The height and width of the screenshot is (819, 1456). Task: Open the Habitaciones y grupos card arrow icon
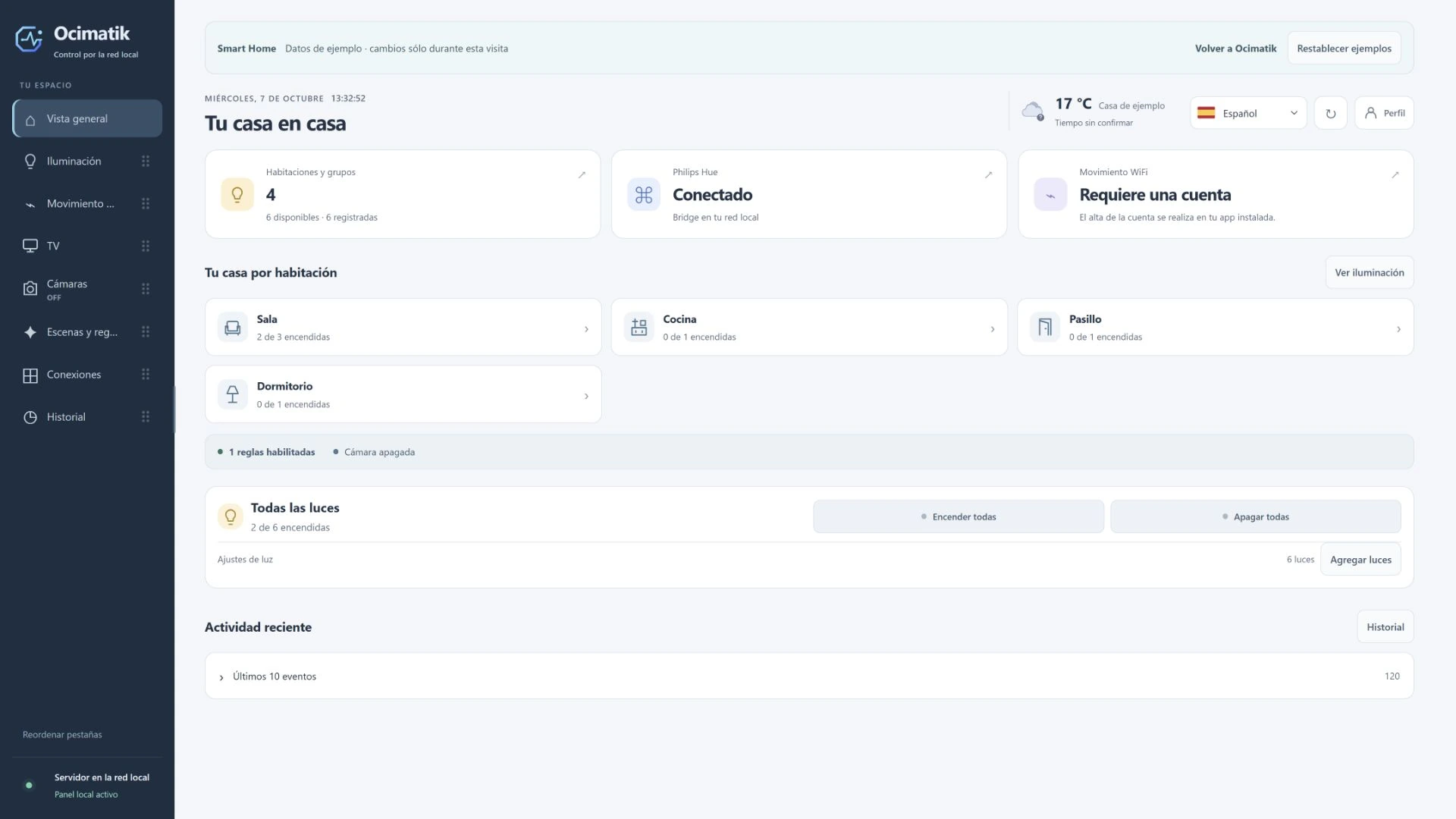click(x=582, y=174)
